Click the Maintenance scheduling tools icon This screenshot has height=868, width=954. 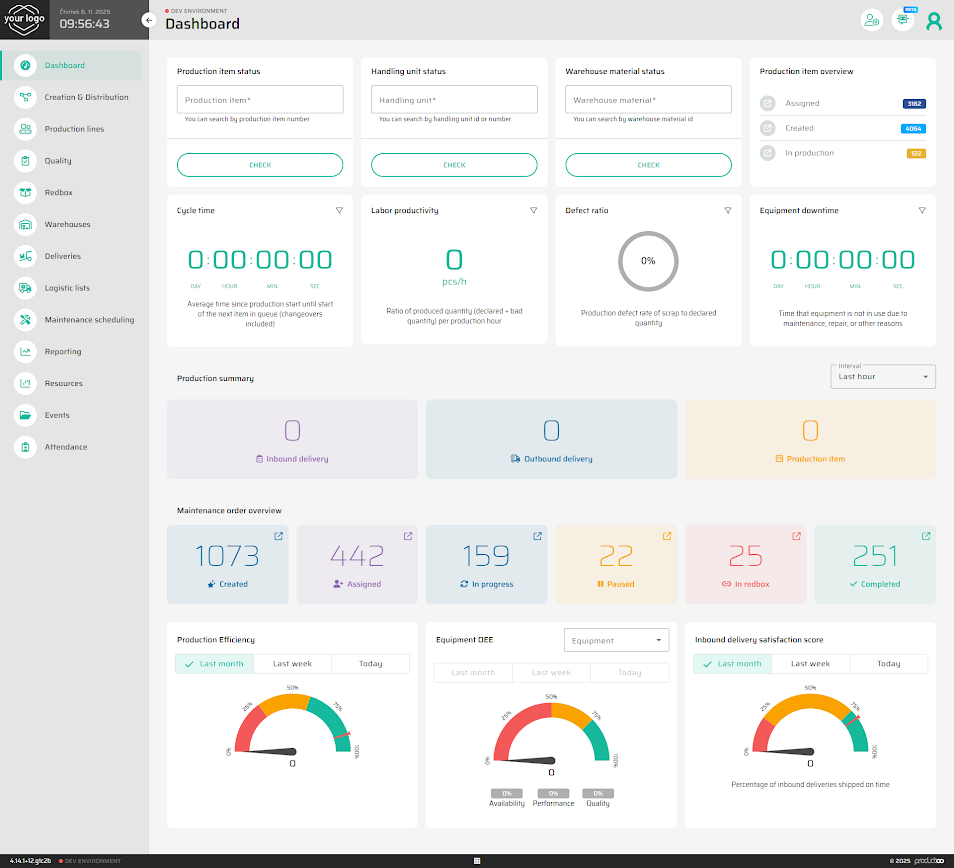pos(25,320)
